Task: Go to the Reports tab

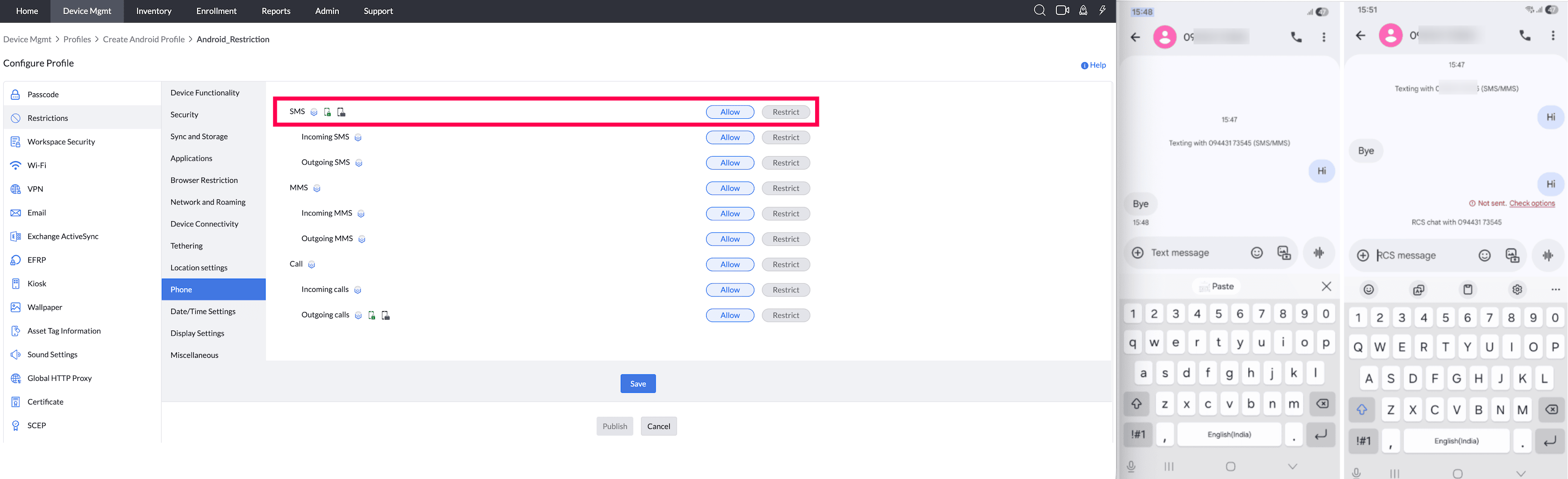Action: click(276, 11)
